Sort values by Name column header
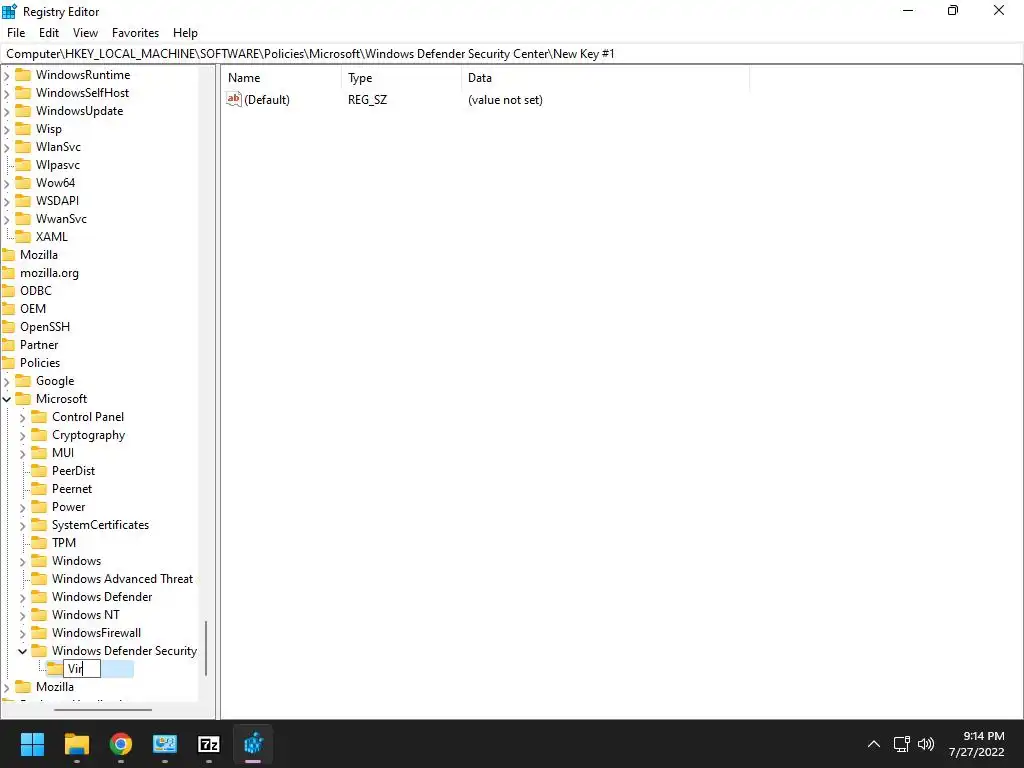 281,78
